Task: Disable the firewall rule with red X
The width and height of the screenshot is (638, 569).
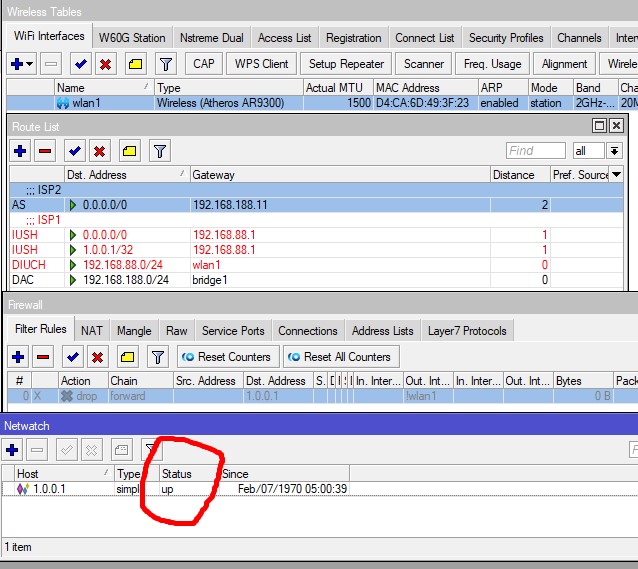Action: tap(98, 357)
